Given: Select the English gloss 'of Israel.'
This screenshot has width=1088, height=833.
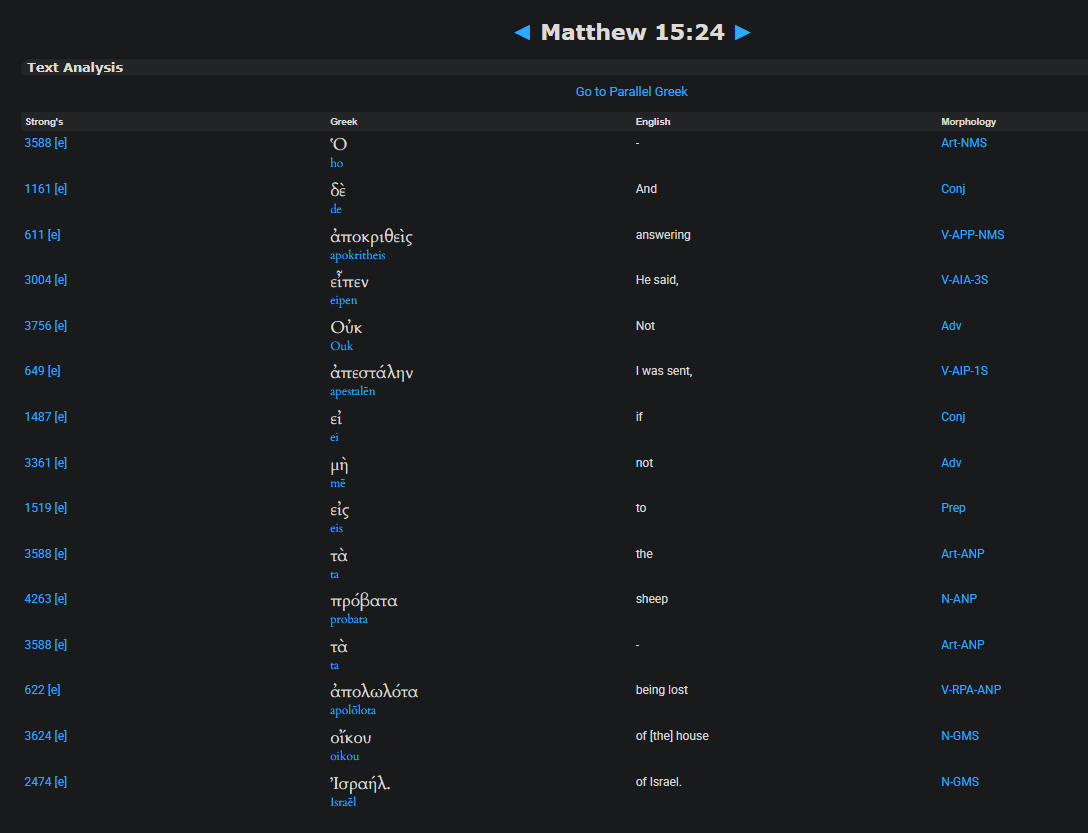Looking at the screenshot, I should coord(658,782).
